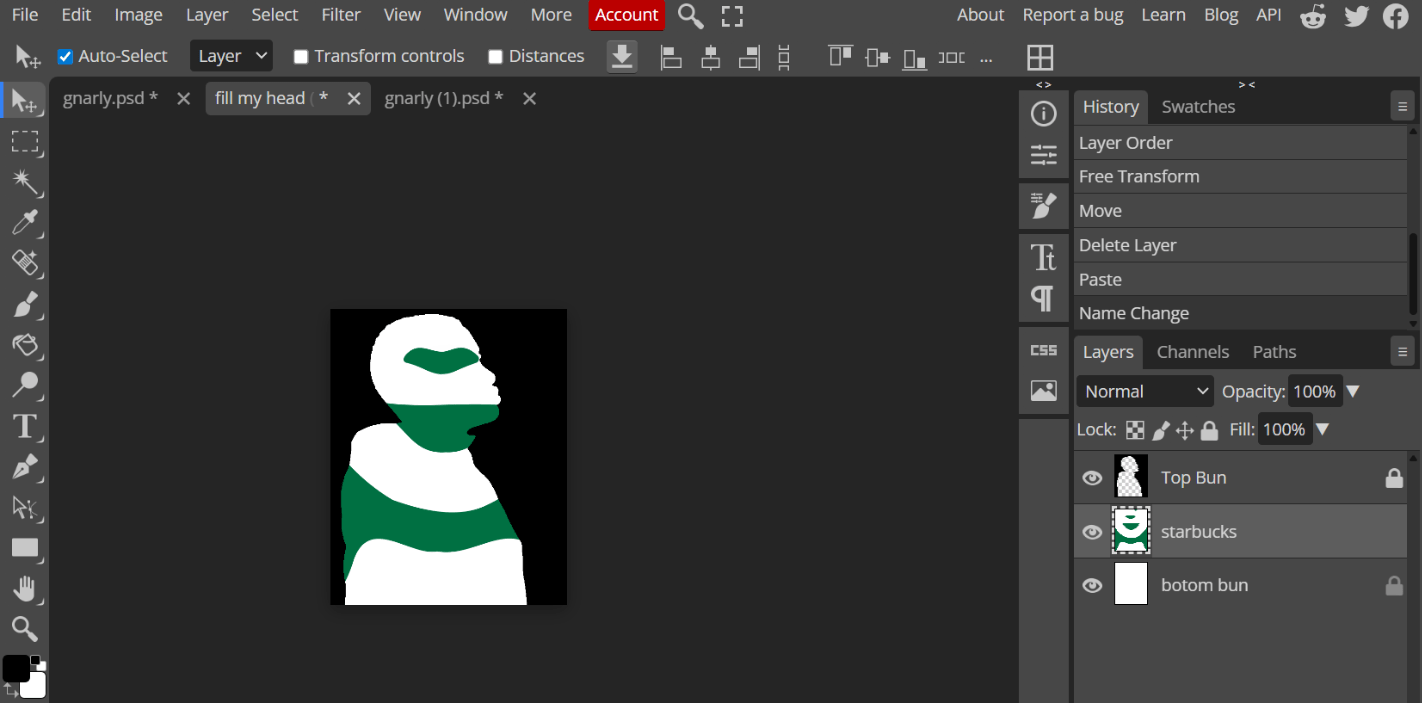Enable Transform controls checkbox
Image resolution: width=1422 pixels, height=703 pixels.
pos(300,57)
